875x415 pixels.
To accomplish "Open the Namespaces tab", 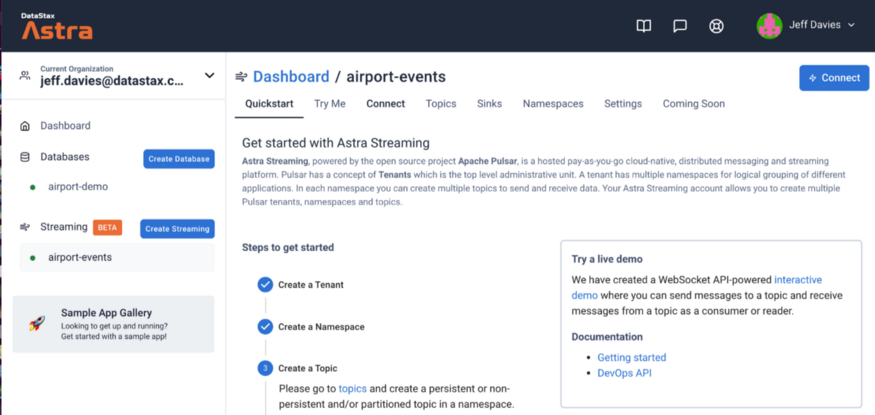I will point(553,104).
